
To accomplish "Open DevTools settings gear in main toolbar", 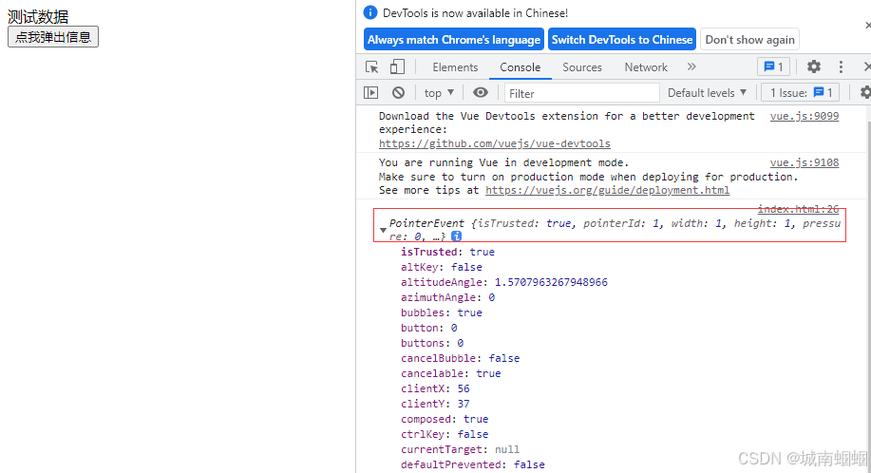I will coord(814,67).
